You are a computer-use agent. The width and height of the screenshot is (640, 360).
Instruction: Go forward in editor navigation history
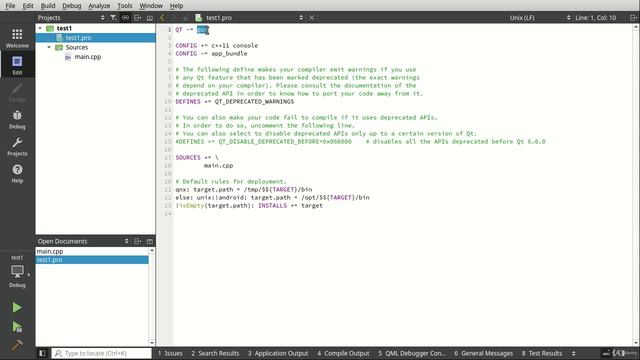[173, 18]
